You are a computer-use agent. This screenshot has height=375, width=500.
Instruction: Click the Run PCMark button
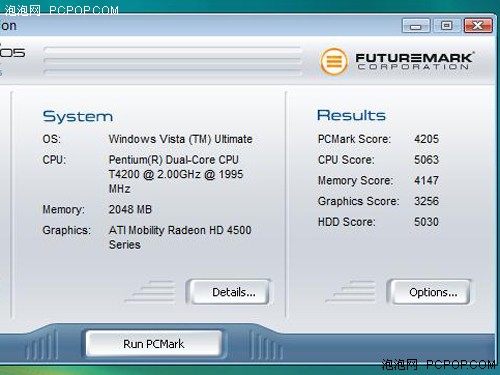tap(154, 343)
